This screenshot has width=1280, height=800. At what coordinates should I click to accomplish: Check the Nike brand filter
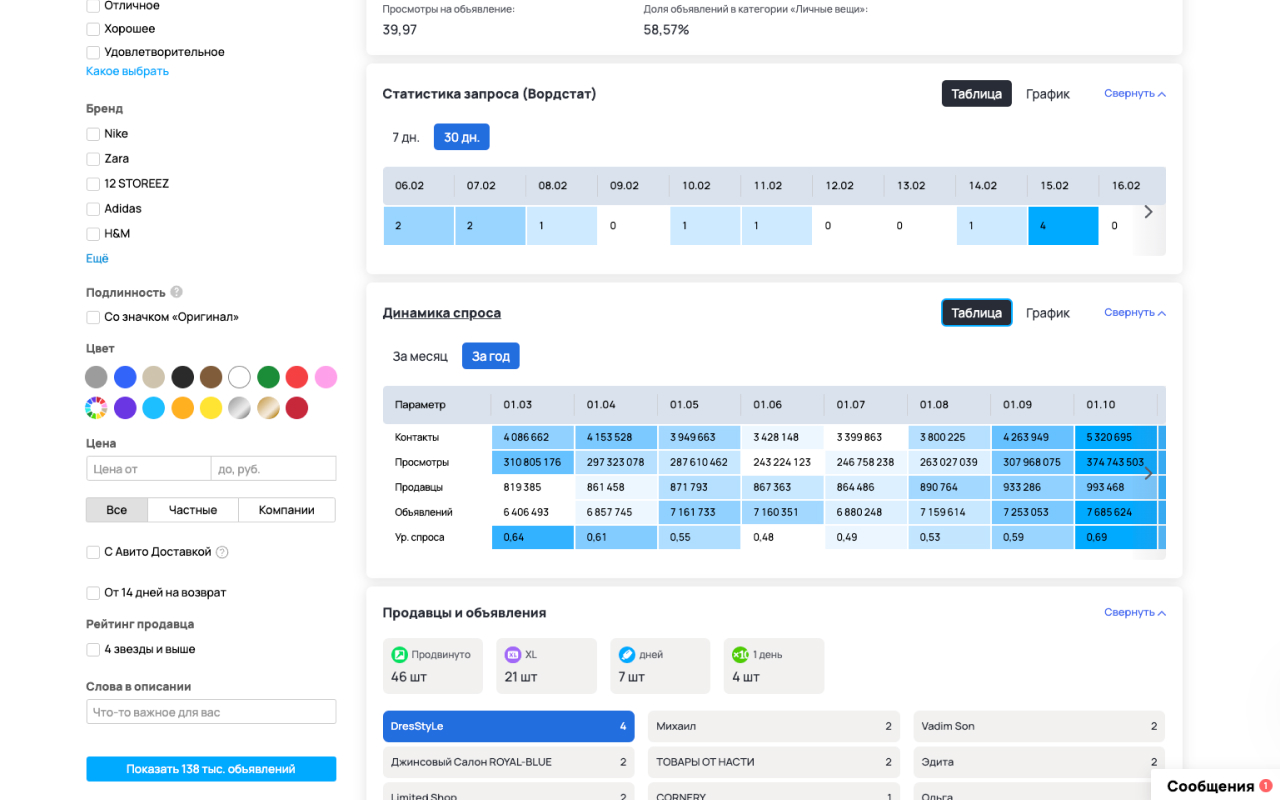93,133
